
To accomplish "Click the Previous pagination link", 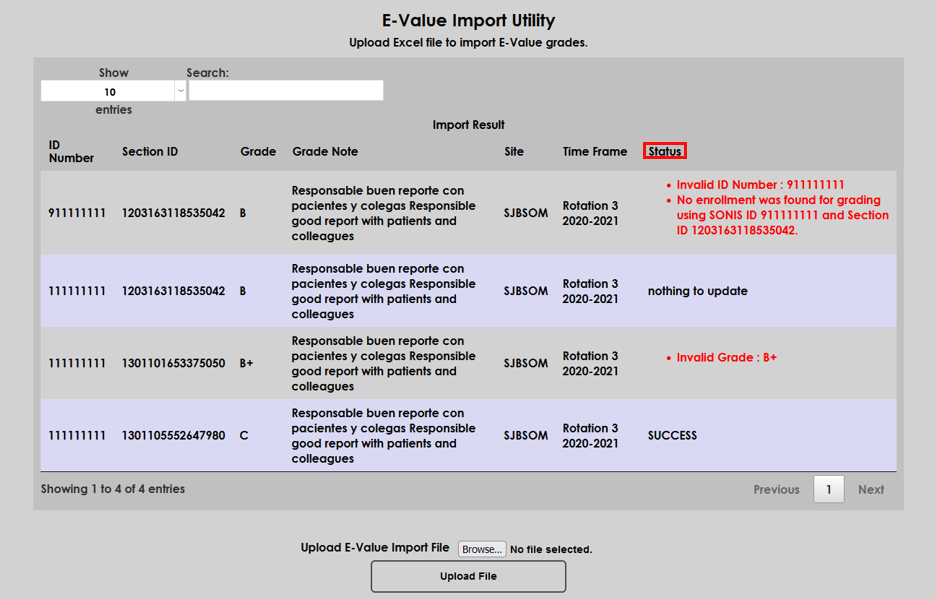I will click(776, 489).
